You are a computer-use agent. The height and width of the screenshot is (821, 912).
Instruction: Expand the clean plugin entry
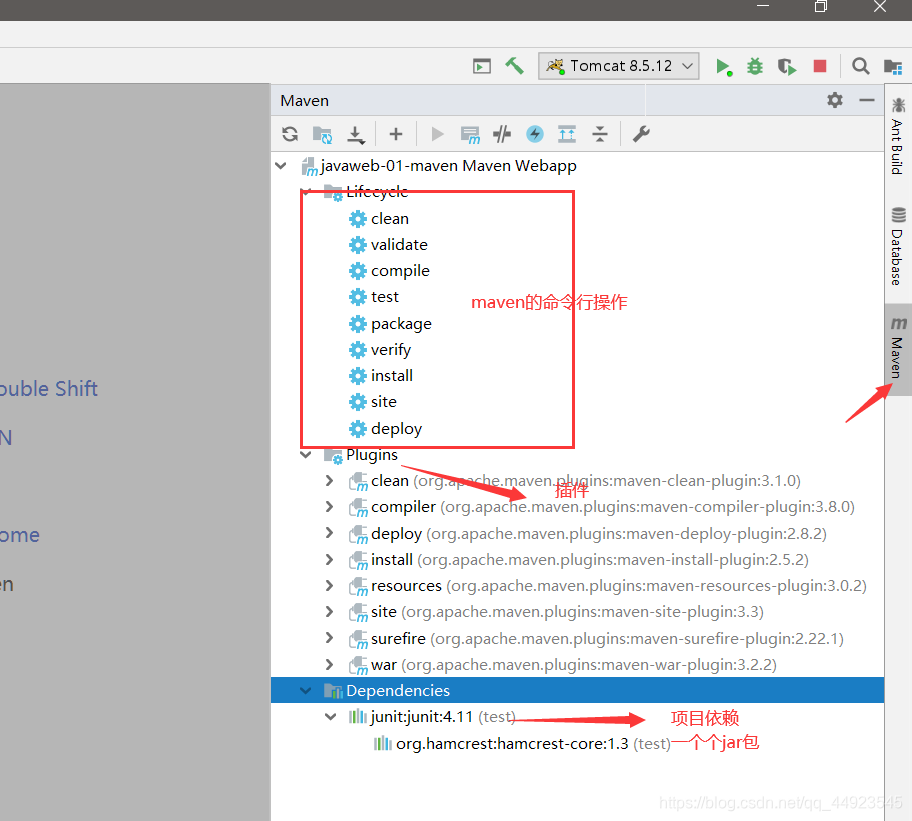pyautogui.click(x=330, y=480)
